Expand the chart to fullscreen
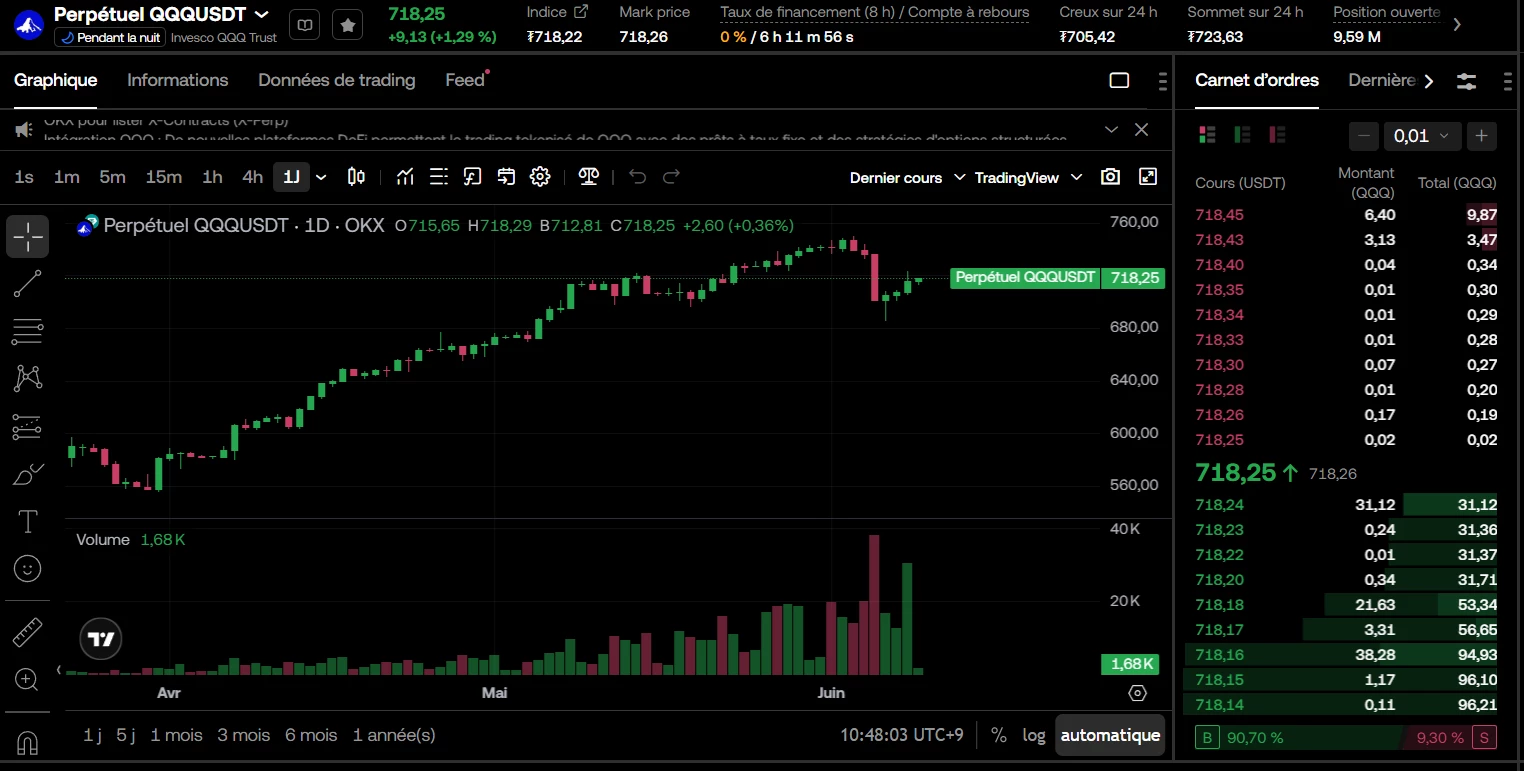 pyautogui.click(x=1148, y=177)
